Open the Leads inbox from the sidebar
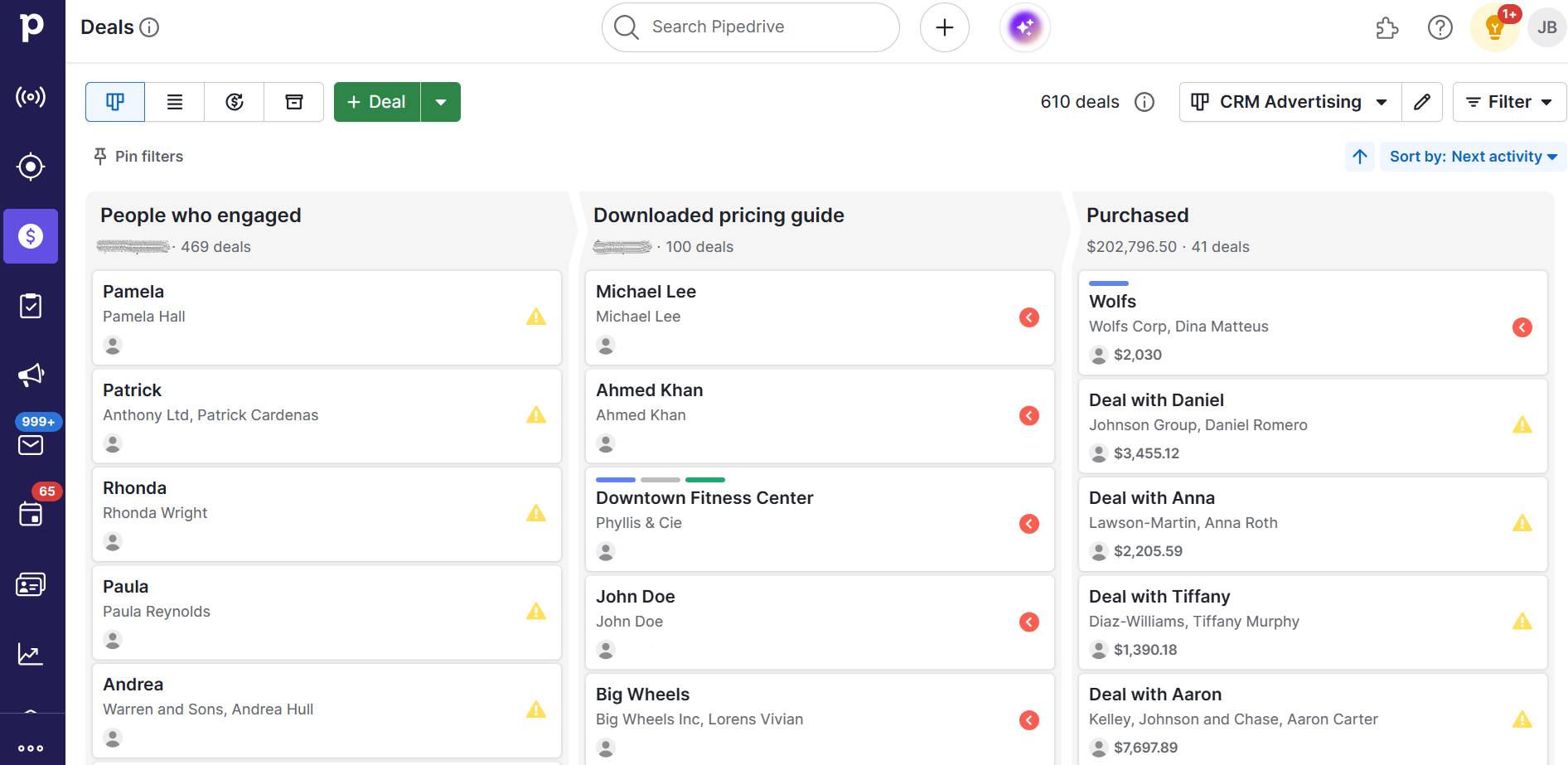Image resolution: width=1568 pixels, height=765 pixels. [31, 167]
